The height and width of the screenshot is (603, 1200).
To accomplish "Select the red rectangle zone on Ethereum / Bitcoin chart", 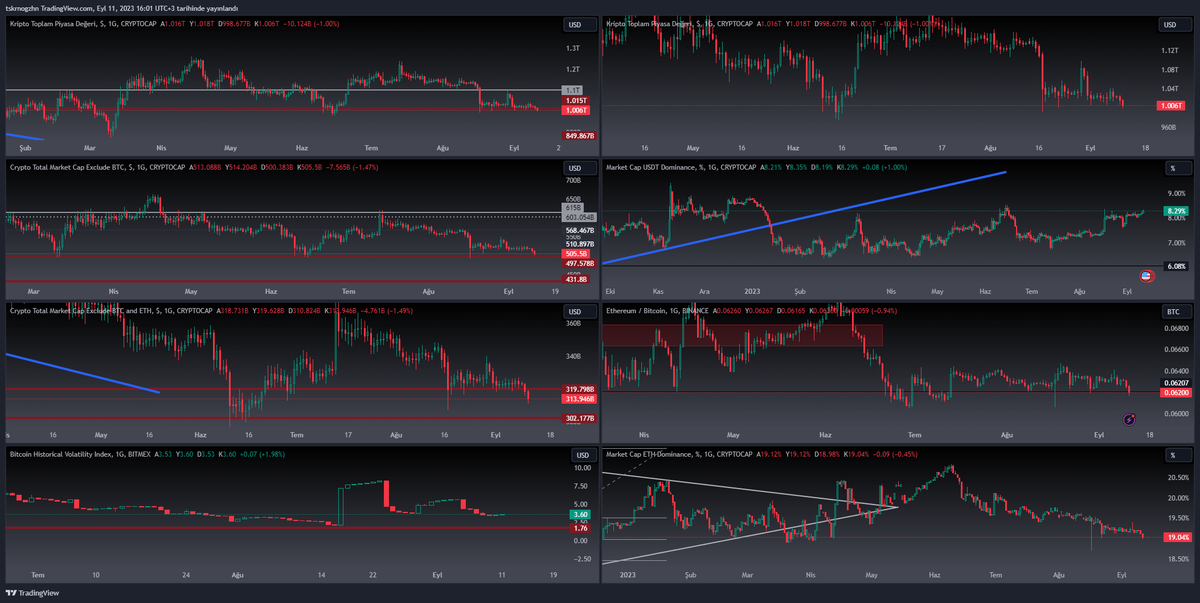I will pyautogui.click(x=744, y=335).
